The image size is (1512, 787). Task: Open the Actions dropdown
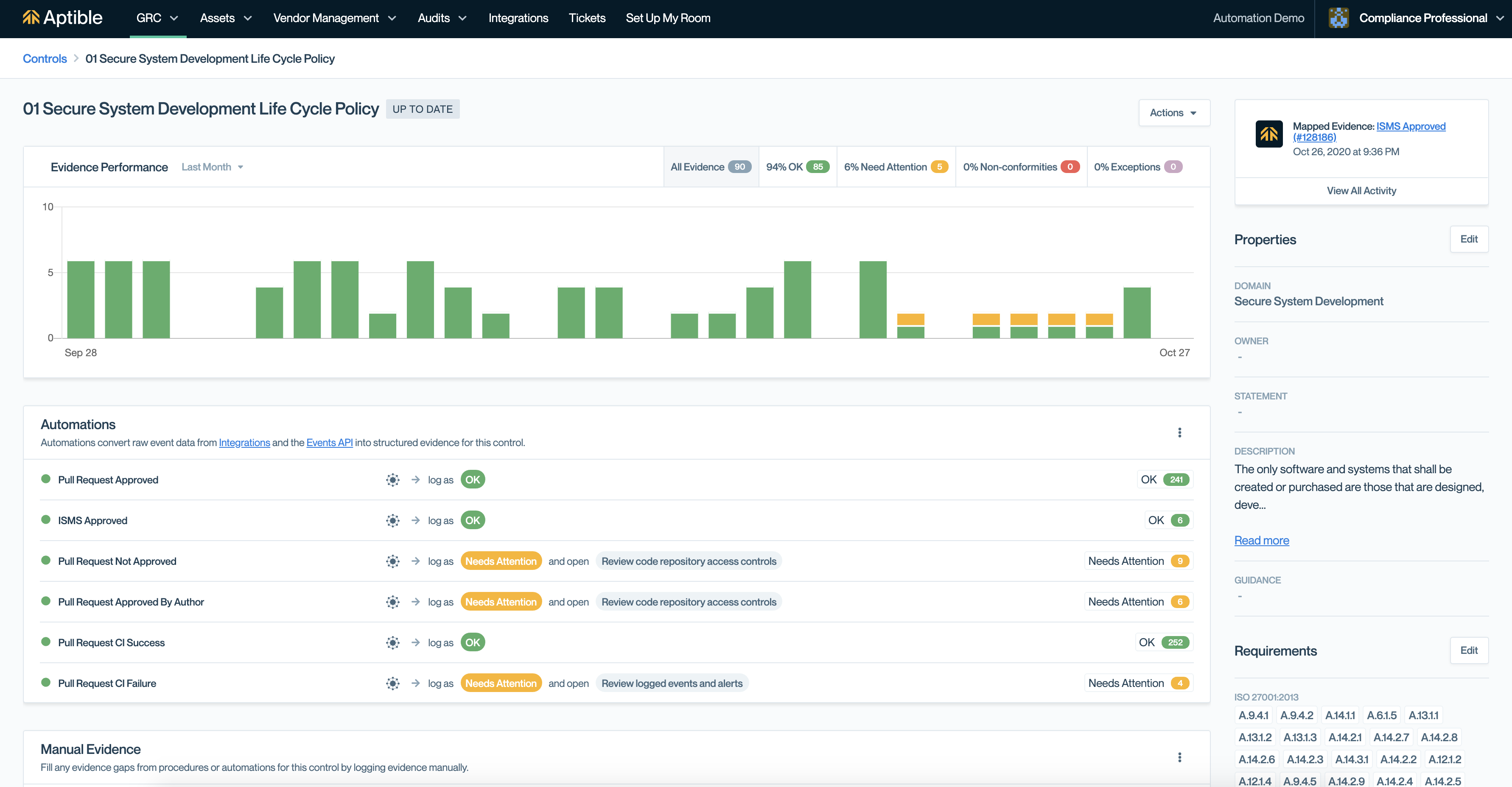[x=1173, y=113]
